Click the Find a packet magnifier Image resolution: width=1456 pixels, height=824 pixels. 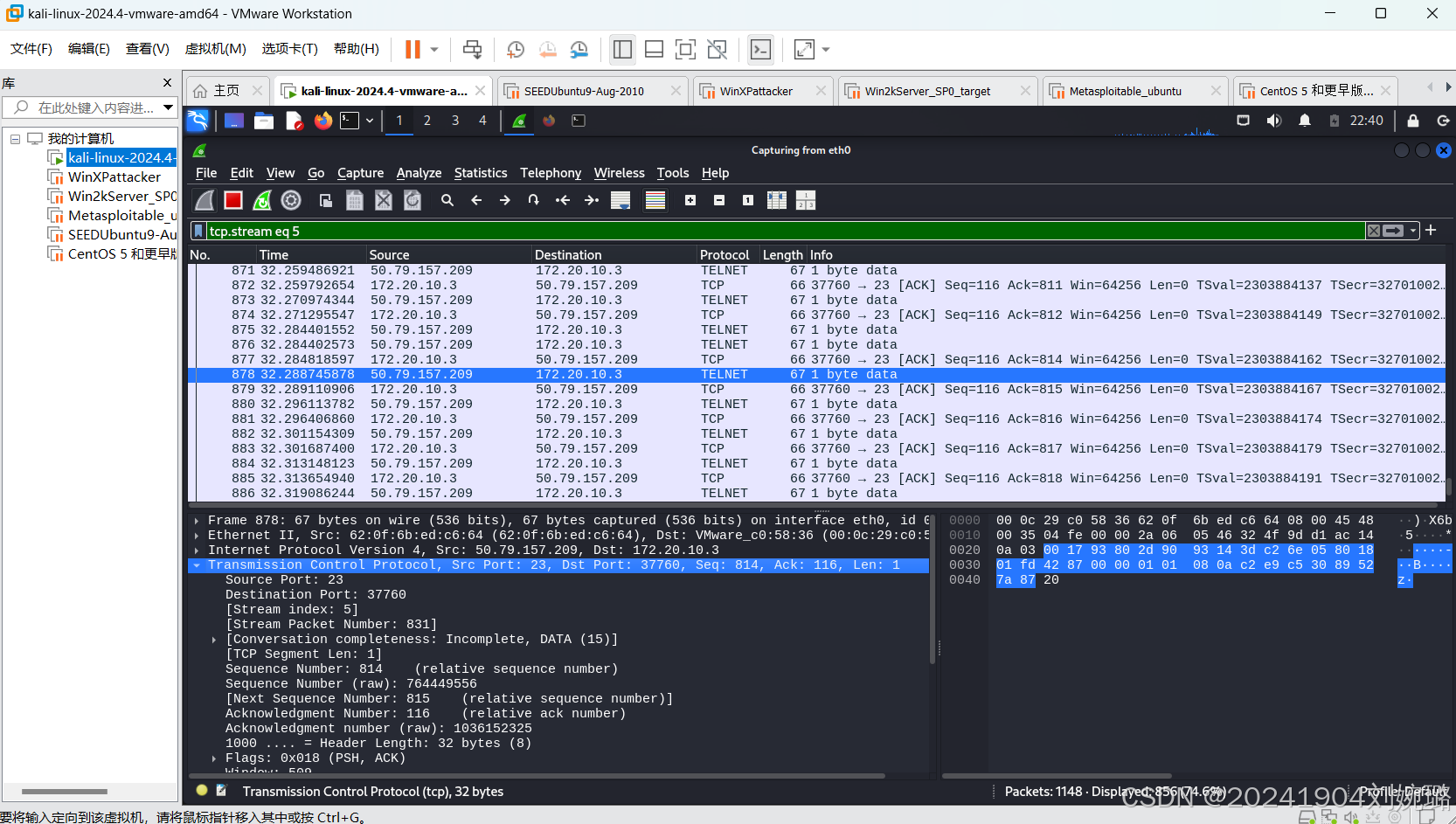tap(447, 201)
